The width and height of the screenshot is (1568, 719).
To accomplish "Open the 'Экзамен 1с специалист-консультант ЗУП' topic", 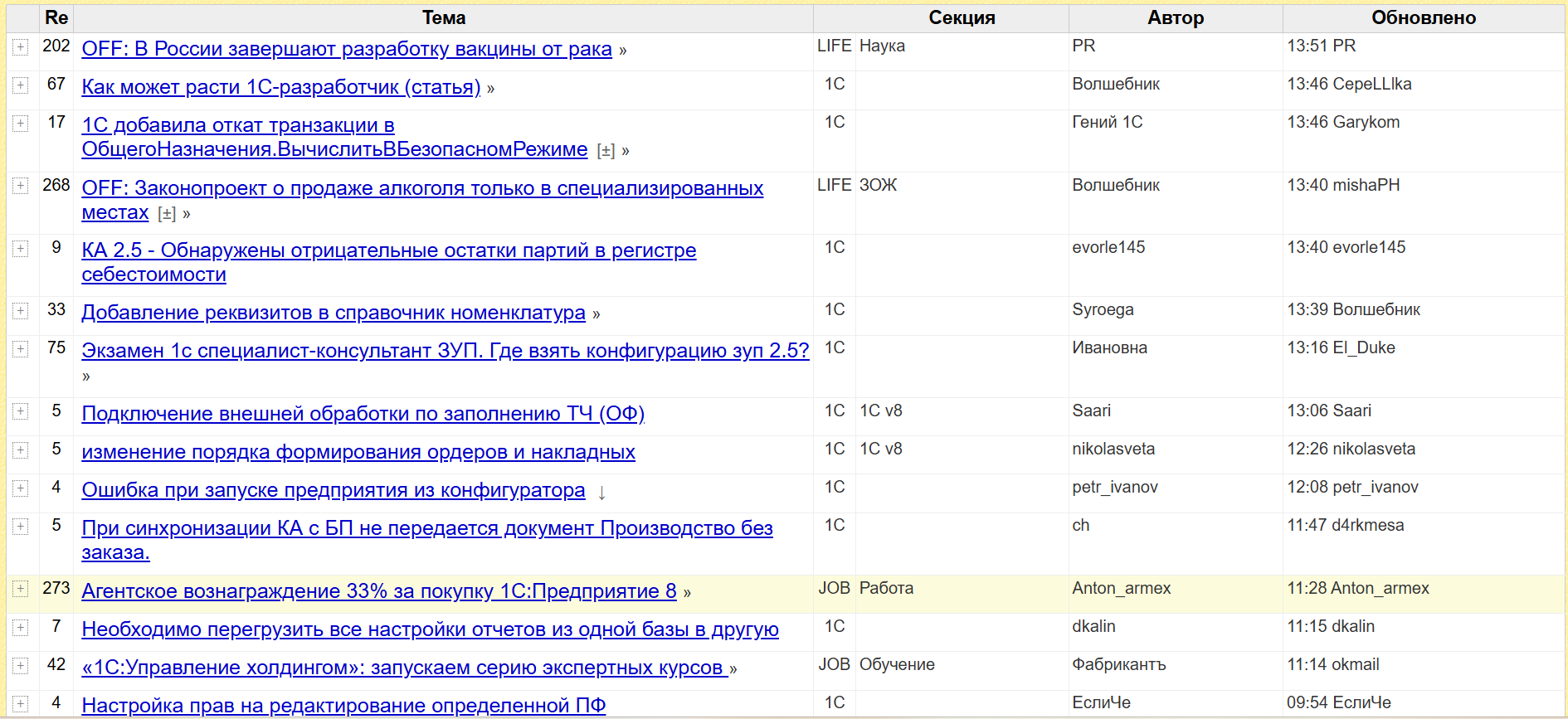I will [446, 351].
